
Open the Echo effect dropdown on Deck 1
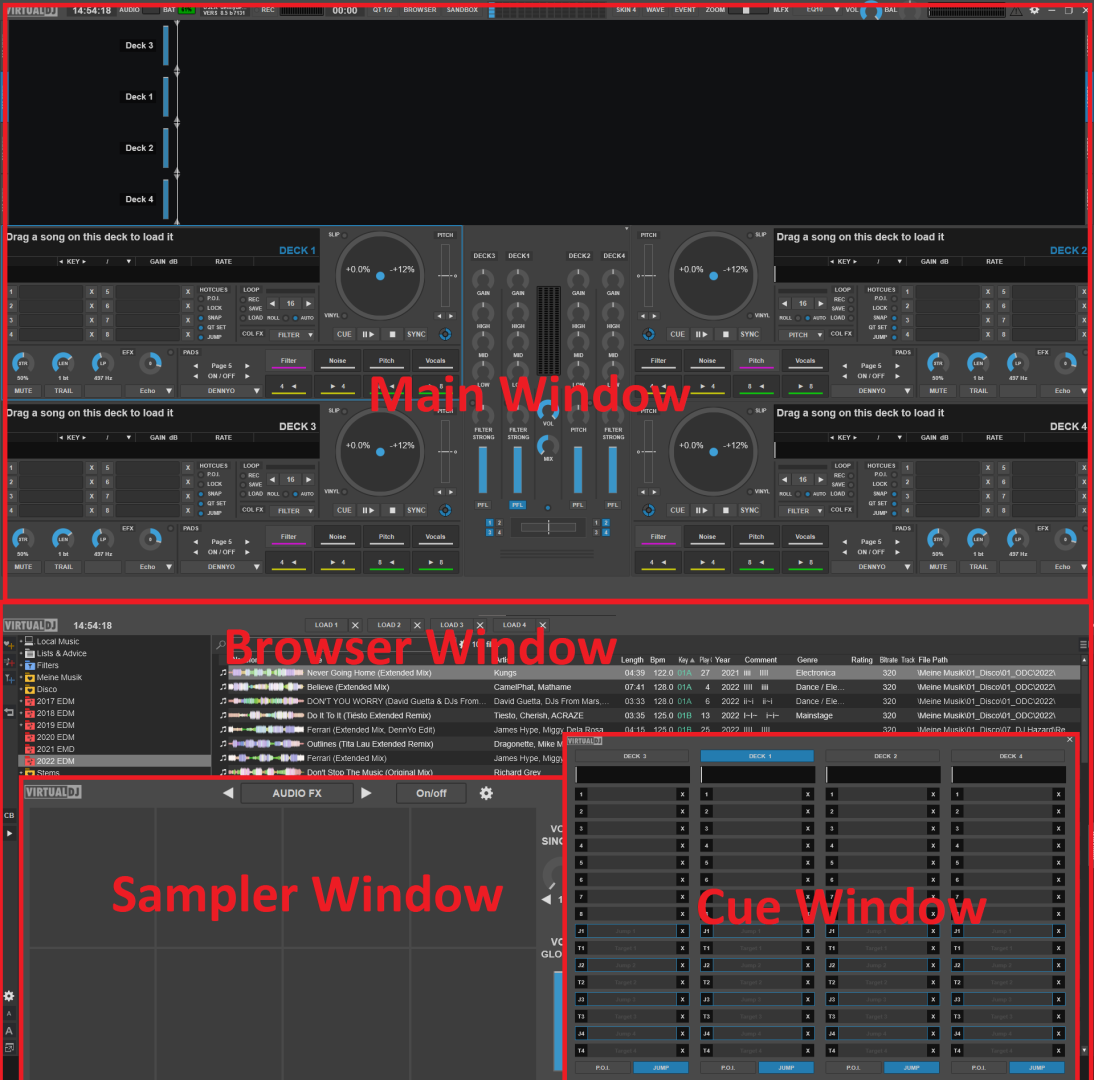(169, 391)
